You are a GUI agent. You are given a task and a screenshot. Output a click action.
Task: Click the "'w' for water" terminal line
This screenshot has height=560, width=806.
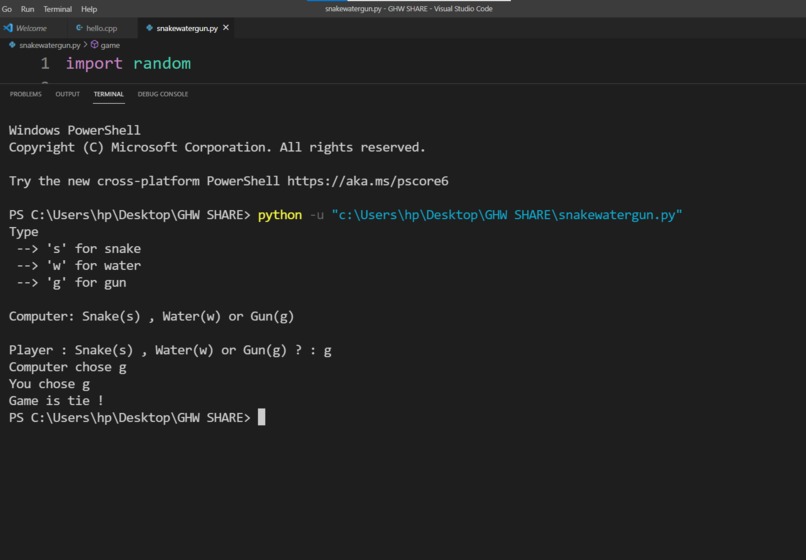pos(79,266)
